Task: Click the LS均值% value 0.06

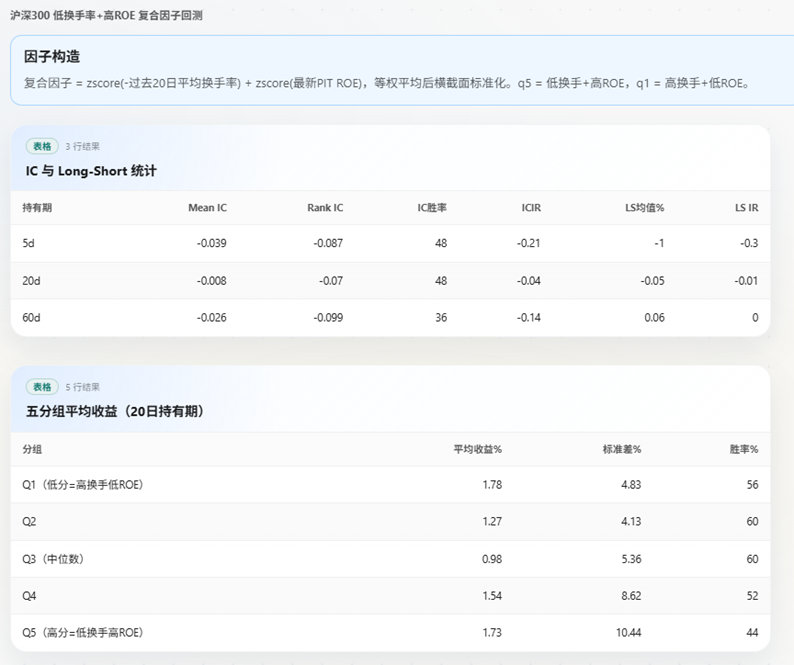Action: 654,318
